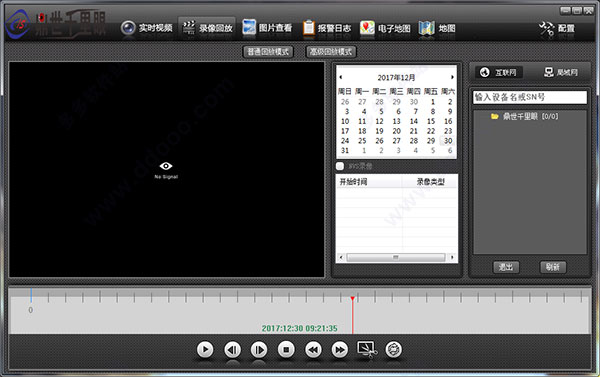Click the red timeline position marker

[x=352, y=315]
